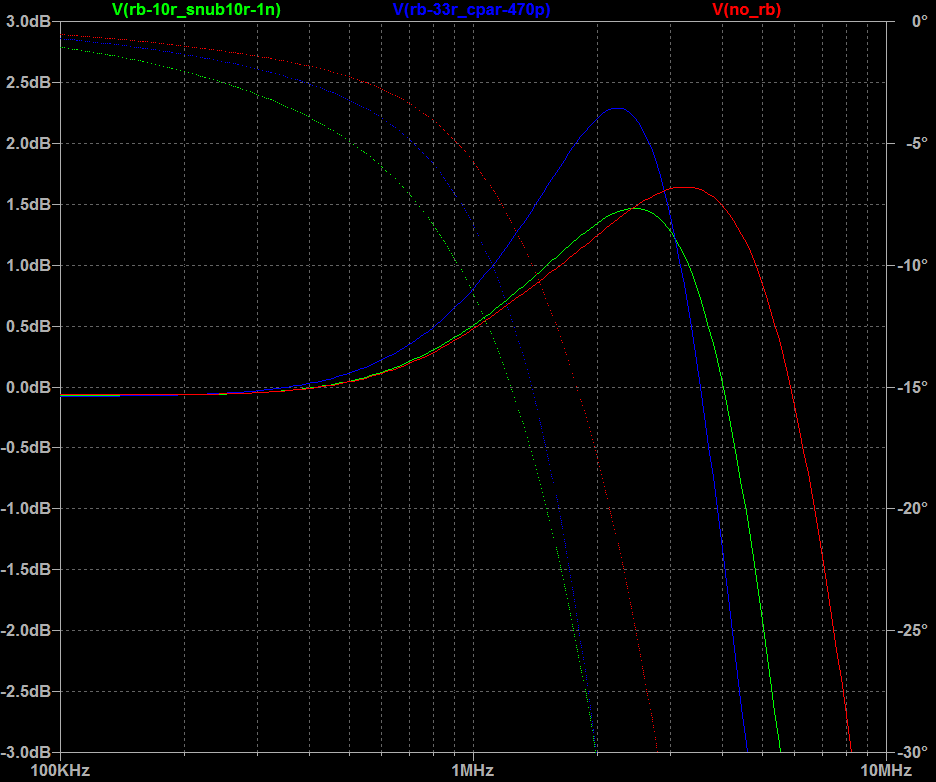
Task: Click the 0° phase axis label
Action: point(920,21)
